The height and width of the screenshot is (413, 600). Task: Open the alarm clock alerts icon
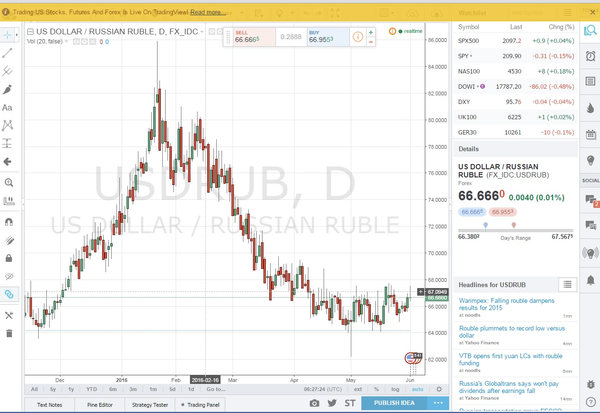590,56
